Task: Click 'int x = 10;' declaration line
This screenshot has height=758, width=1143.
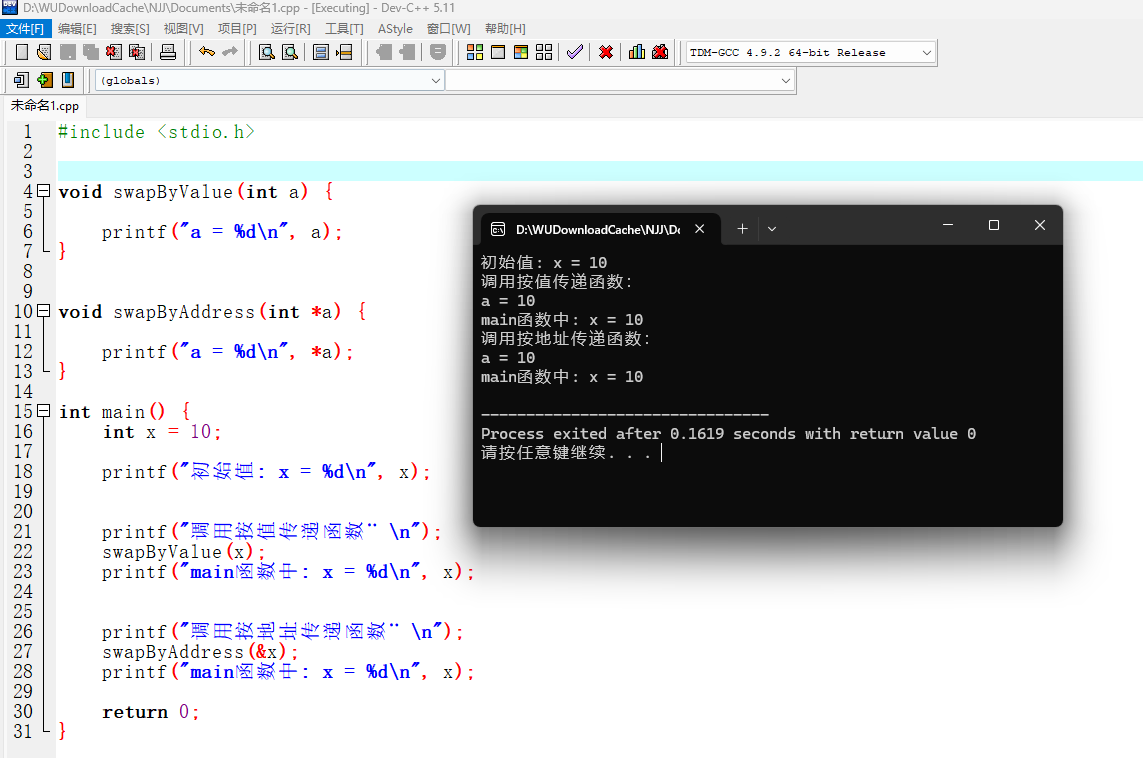Action: pyautogui.click(x=162, y=432)
